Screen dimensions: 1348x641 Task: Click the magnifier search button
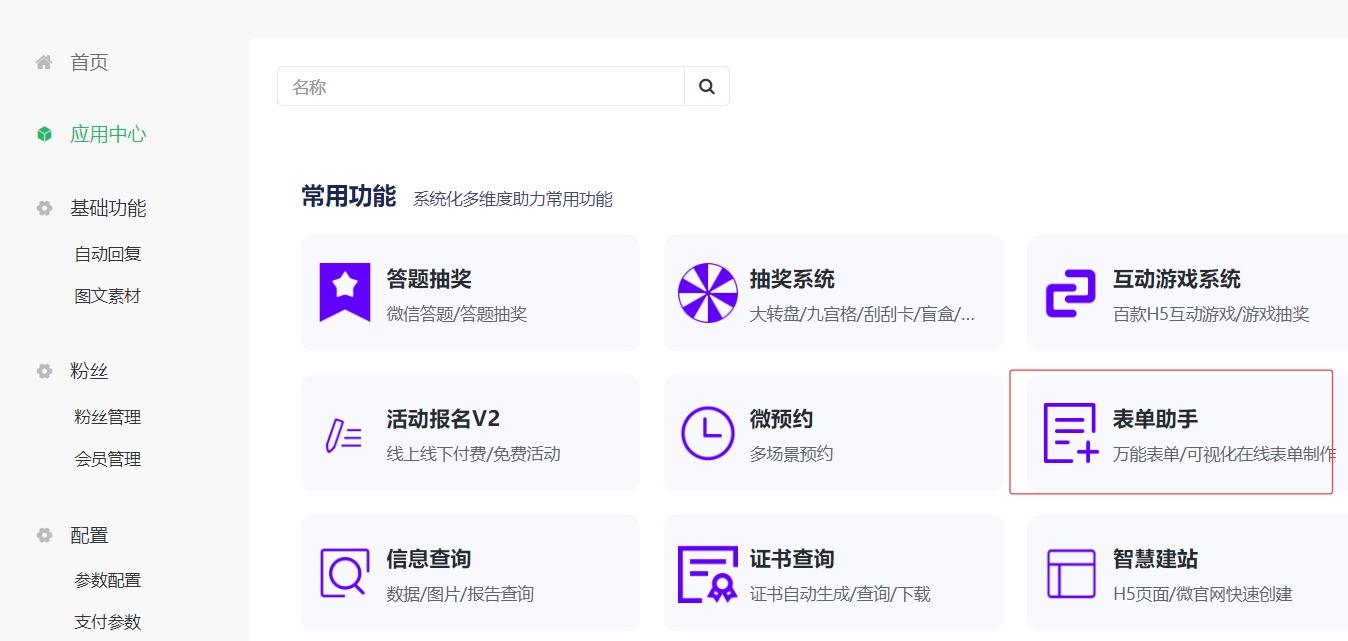707,86
